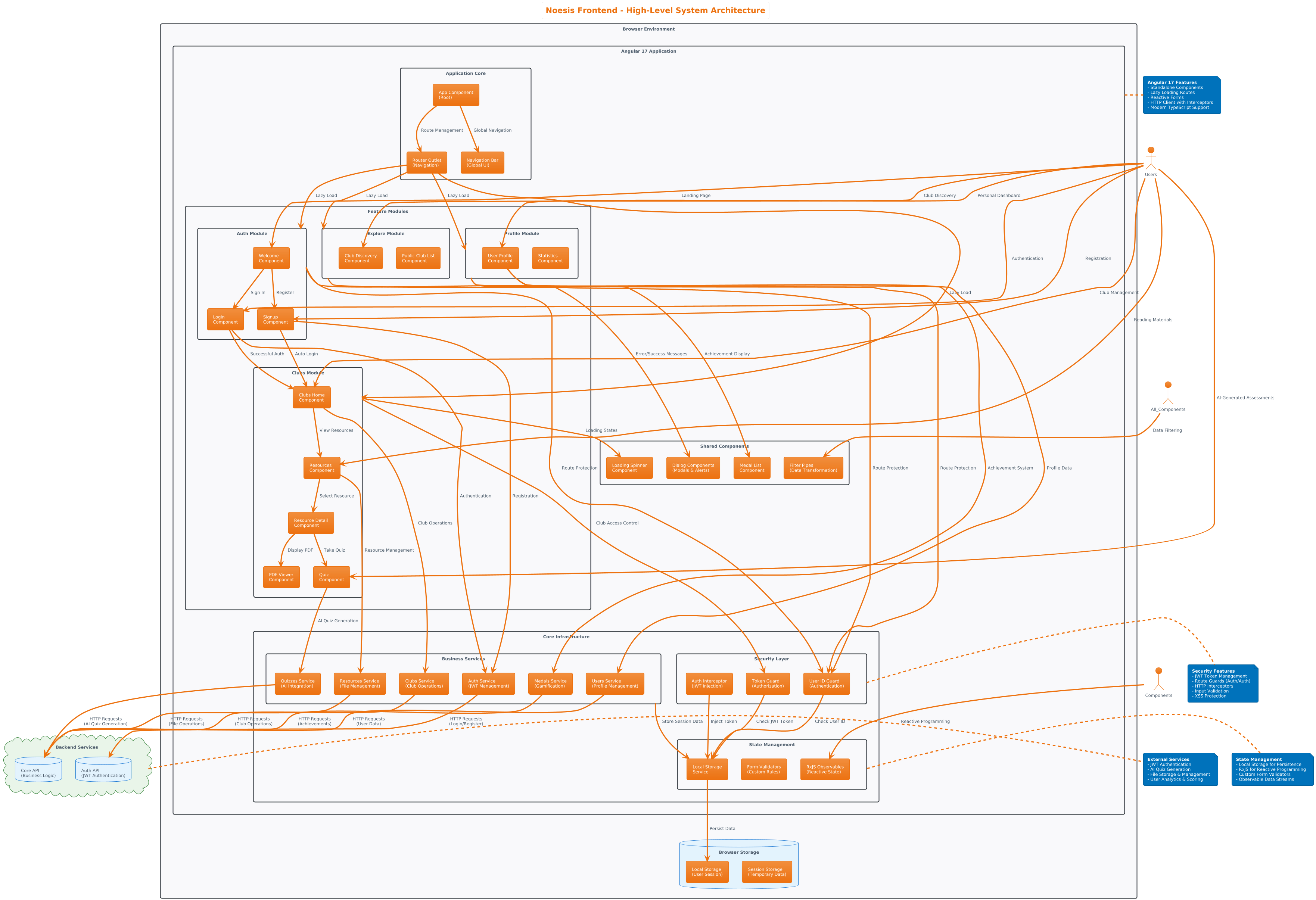
Task: Click the Signup Component node
Action: (x=276, y=319)
